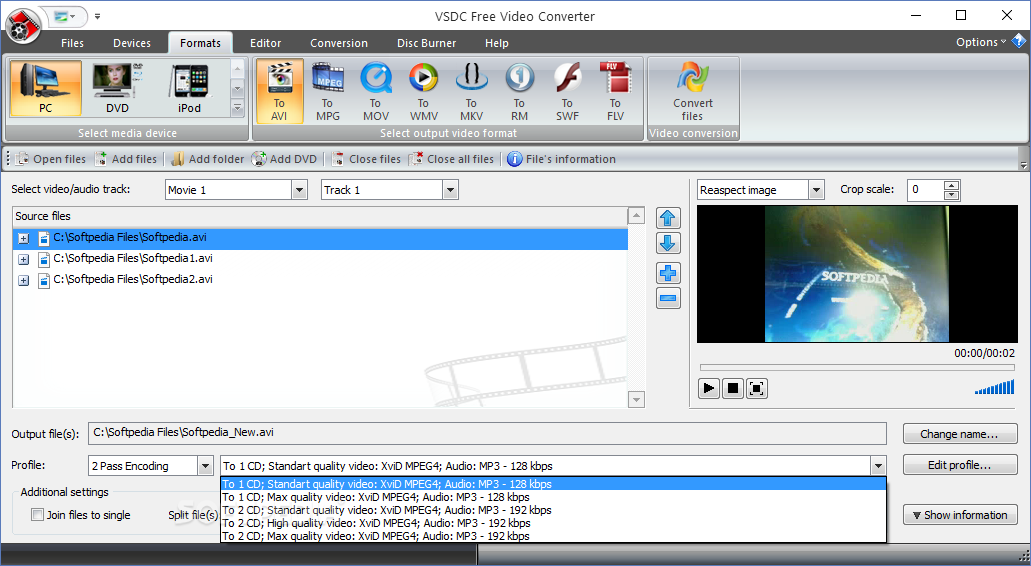The image size is (1031, 566).
Task: Add a file with plus button
Action: coord(668,273)
